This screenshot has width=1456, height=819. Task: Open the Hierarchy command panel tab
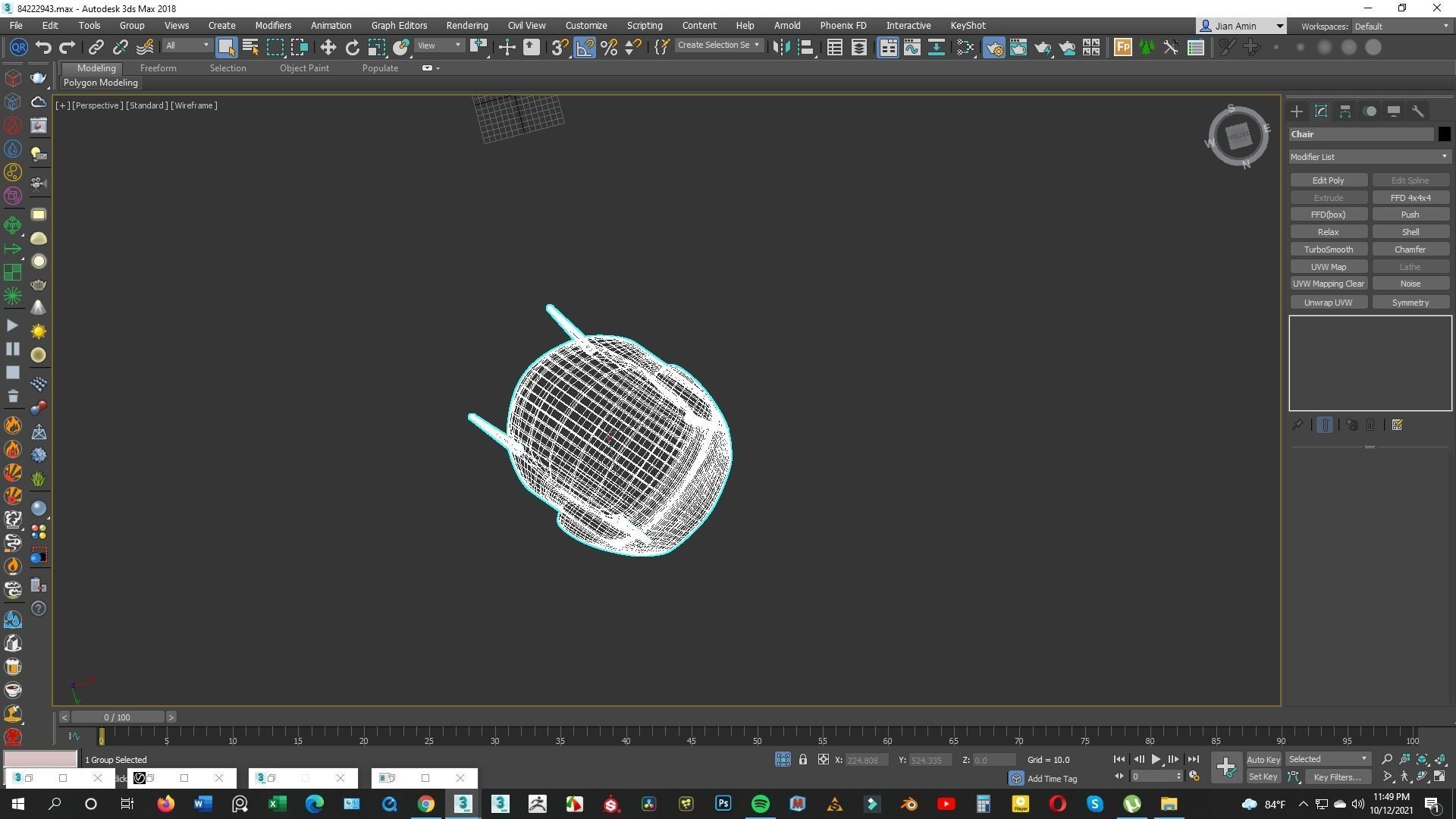tap(1345, 111)
